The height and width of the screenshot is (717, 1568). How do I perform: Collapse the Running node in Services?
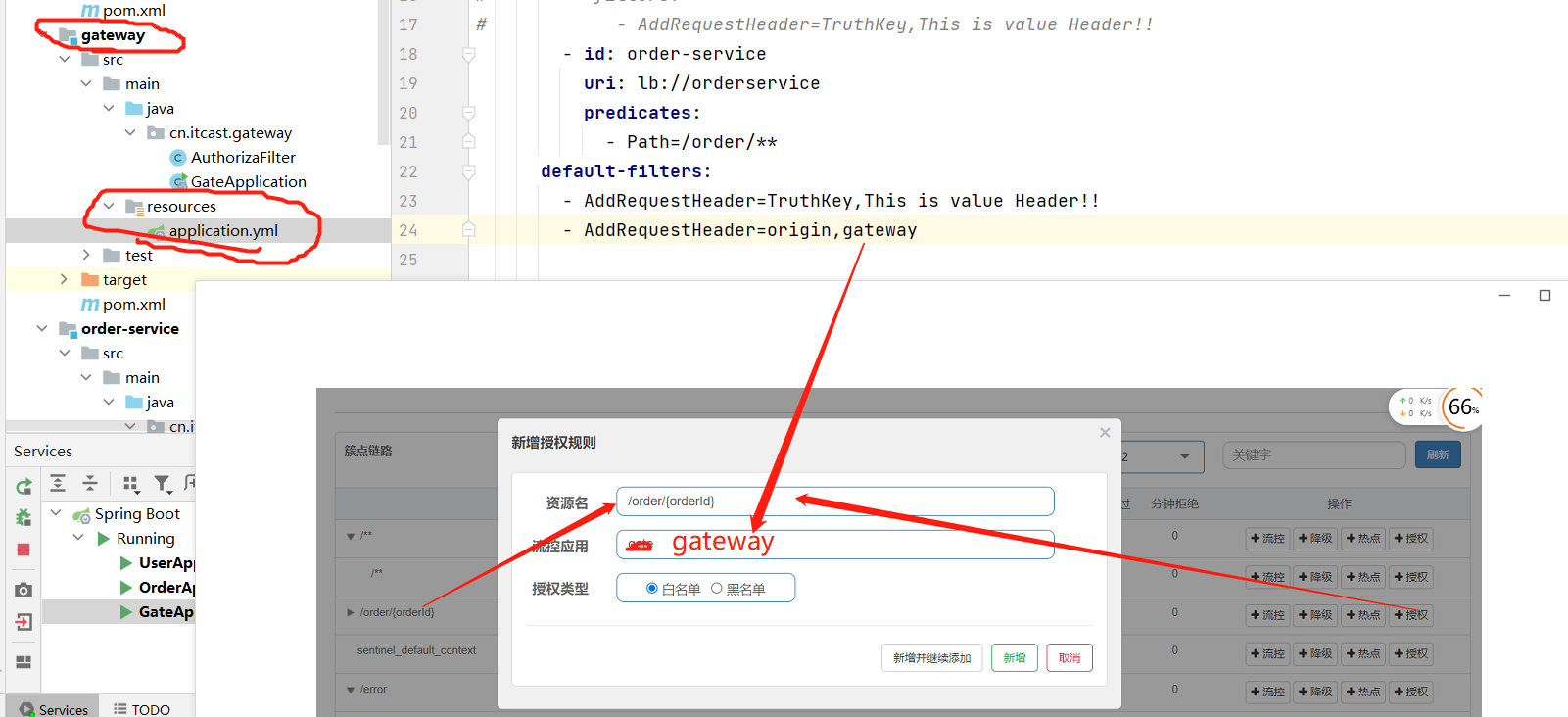(78, 538)
